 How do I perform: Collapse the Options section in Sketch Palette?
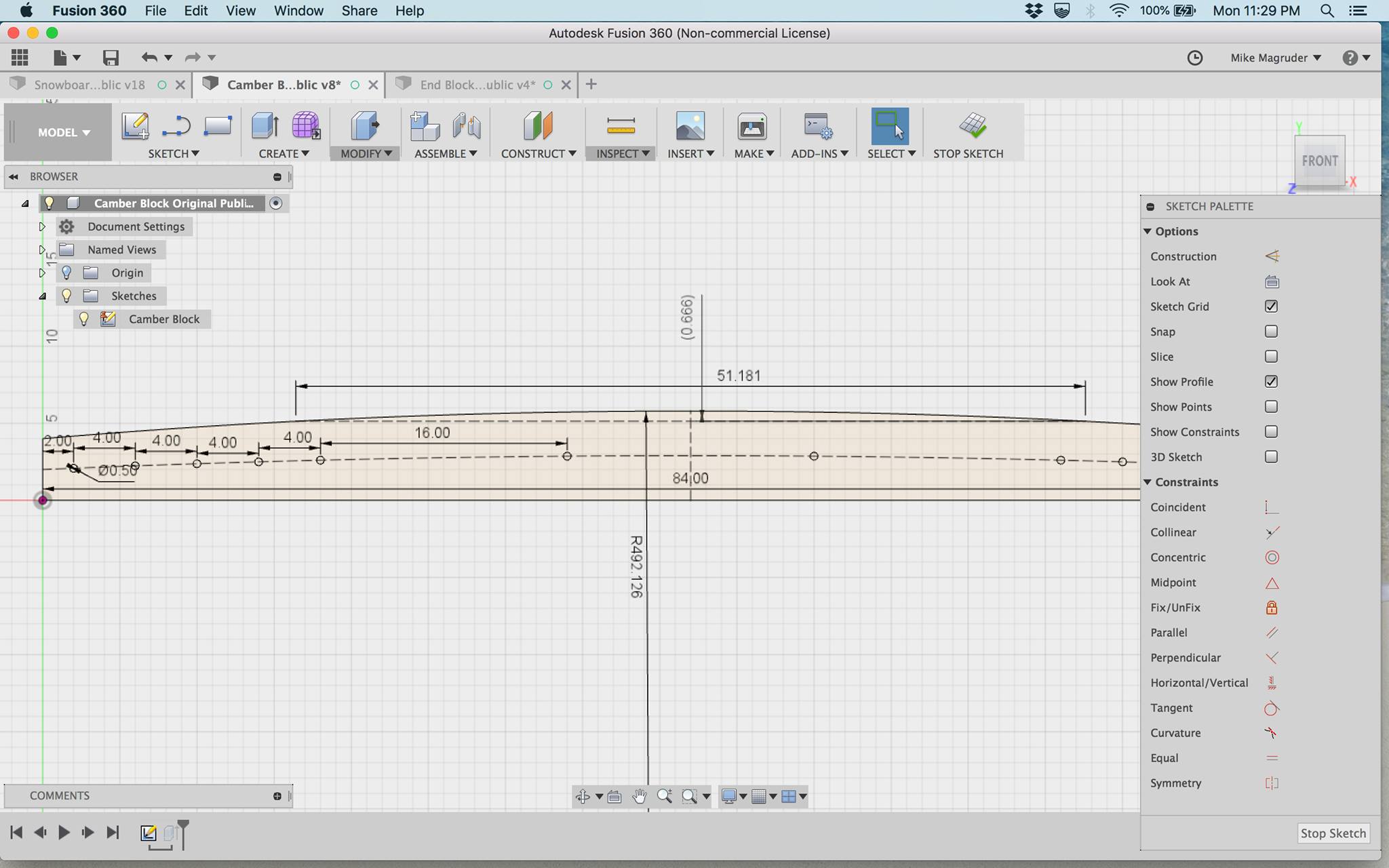coord(1148,231)
